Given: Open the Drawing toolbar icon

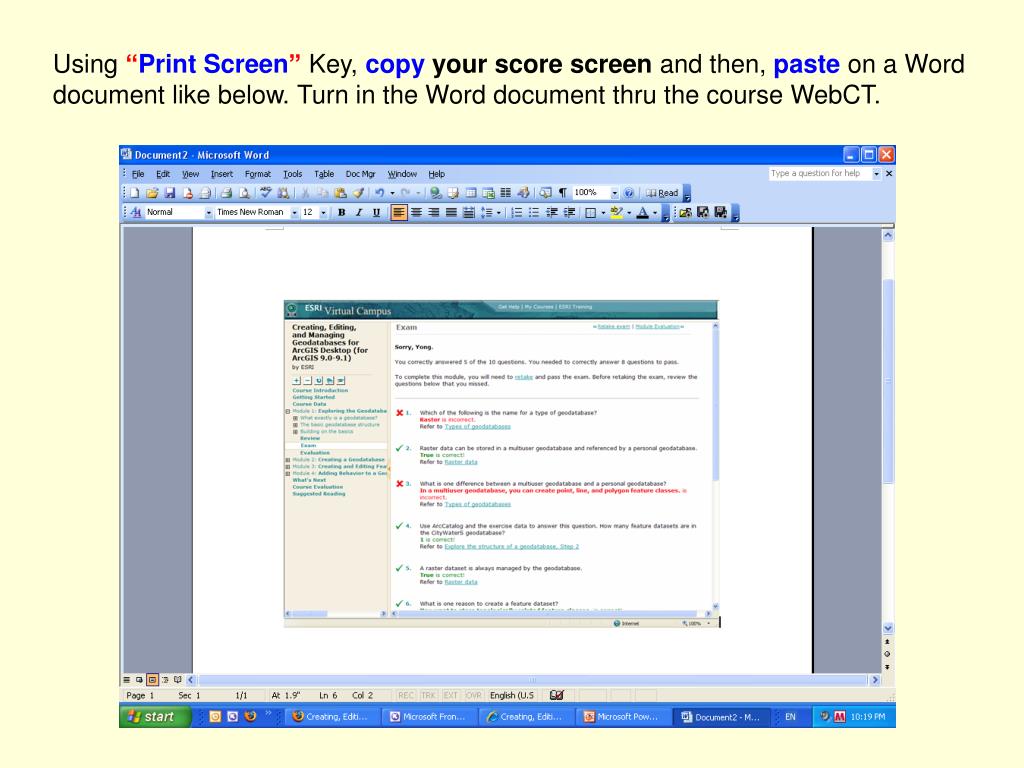Looking at the screenshot, I should point(523,193).
